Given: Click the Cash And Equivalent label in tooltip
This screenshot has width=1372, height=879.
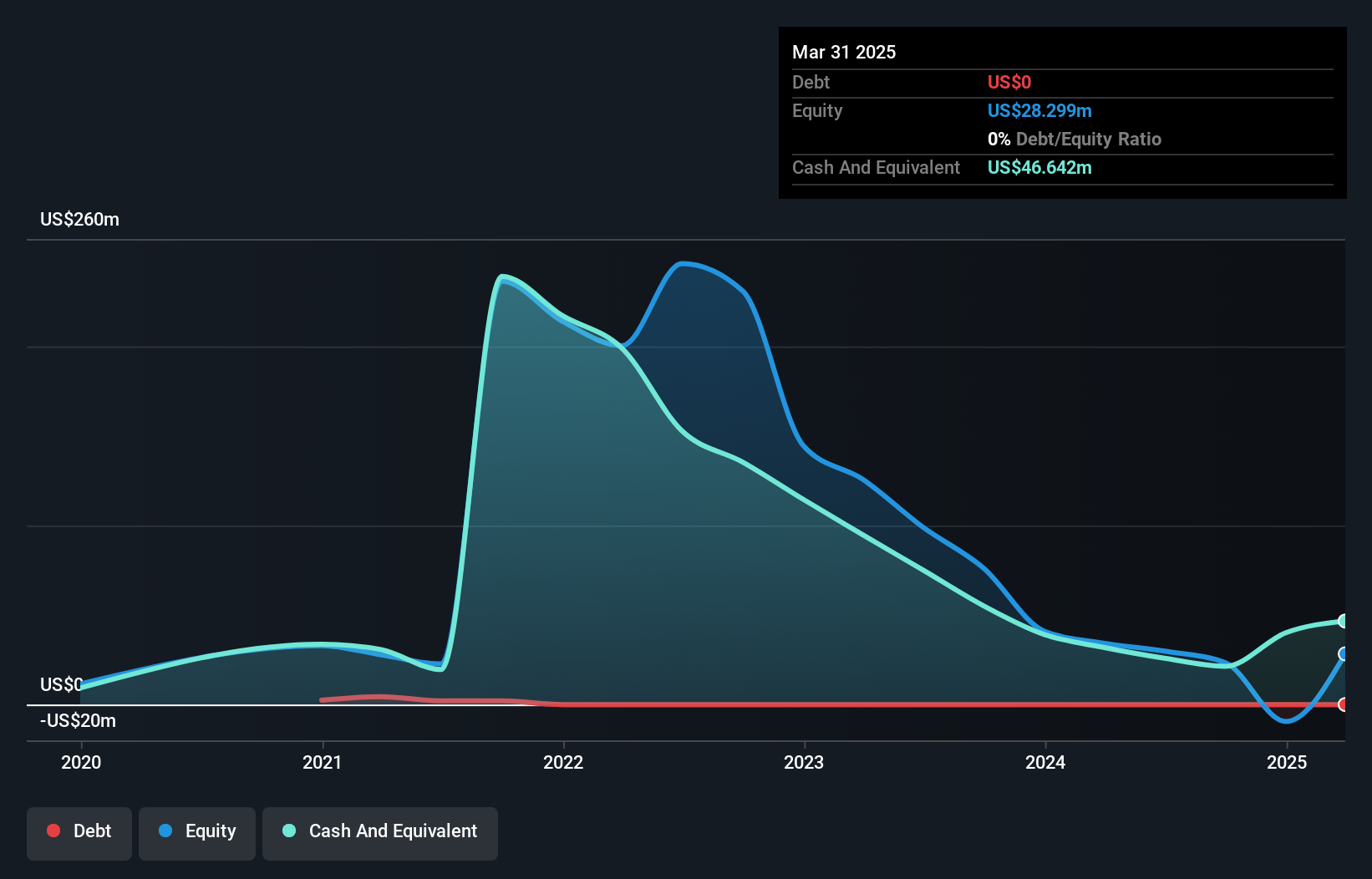Looking at the screenshot, I should pos(876,167).
